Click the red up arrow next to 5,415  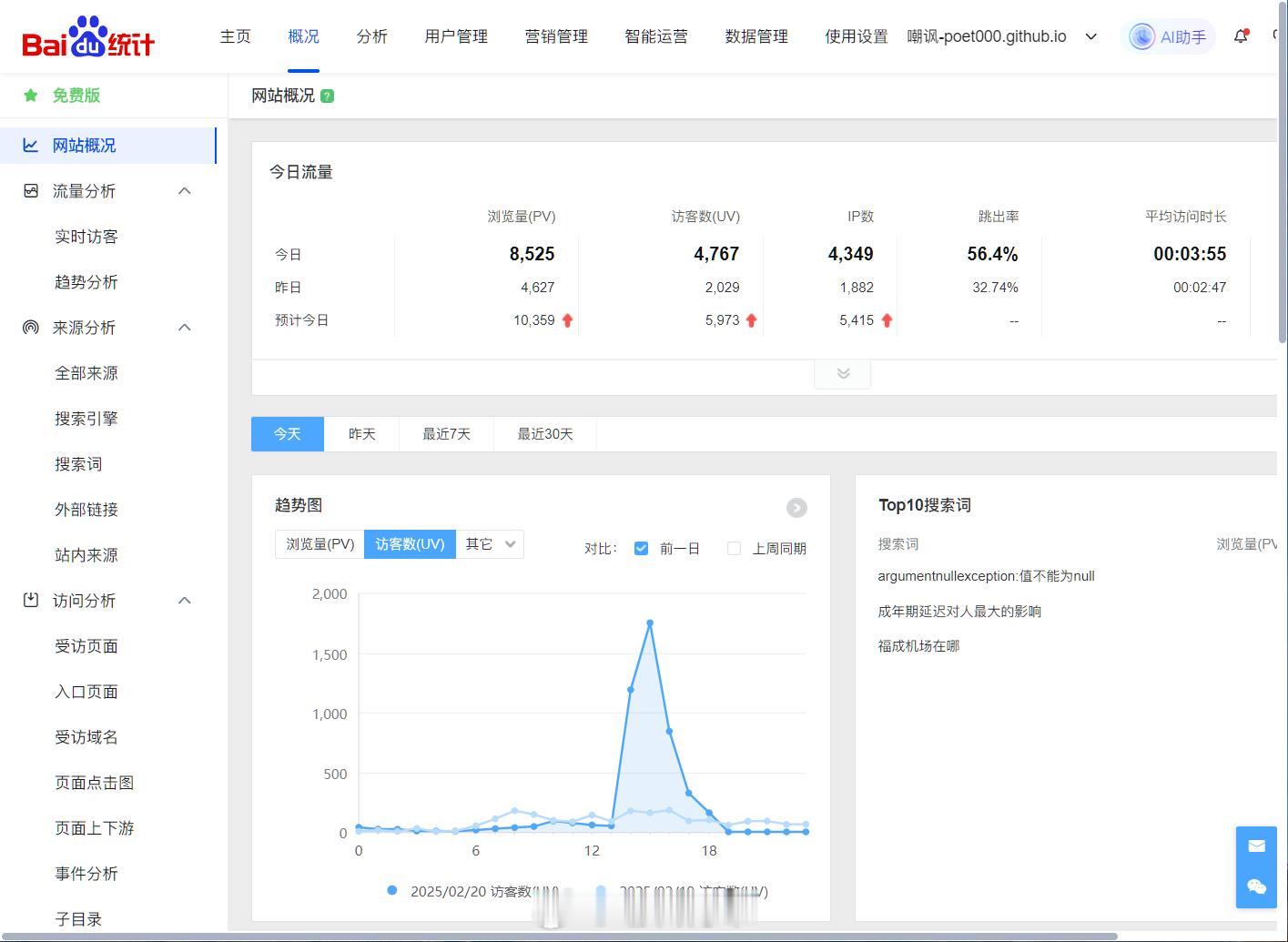(887, 320)
